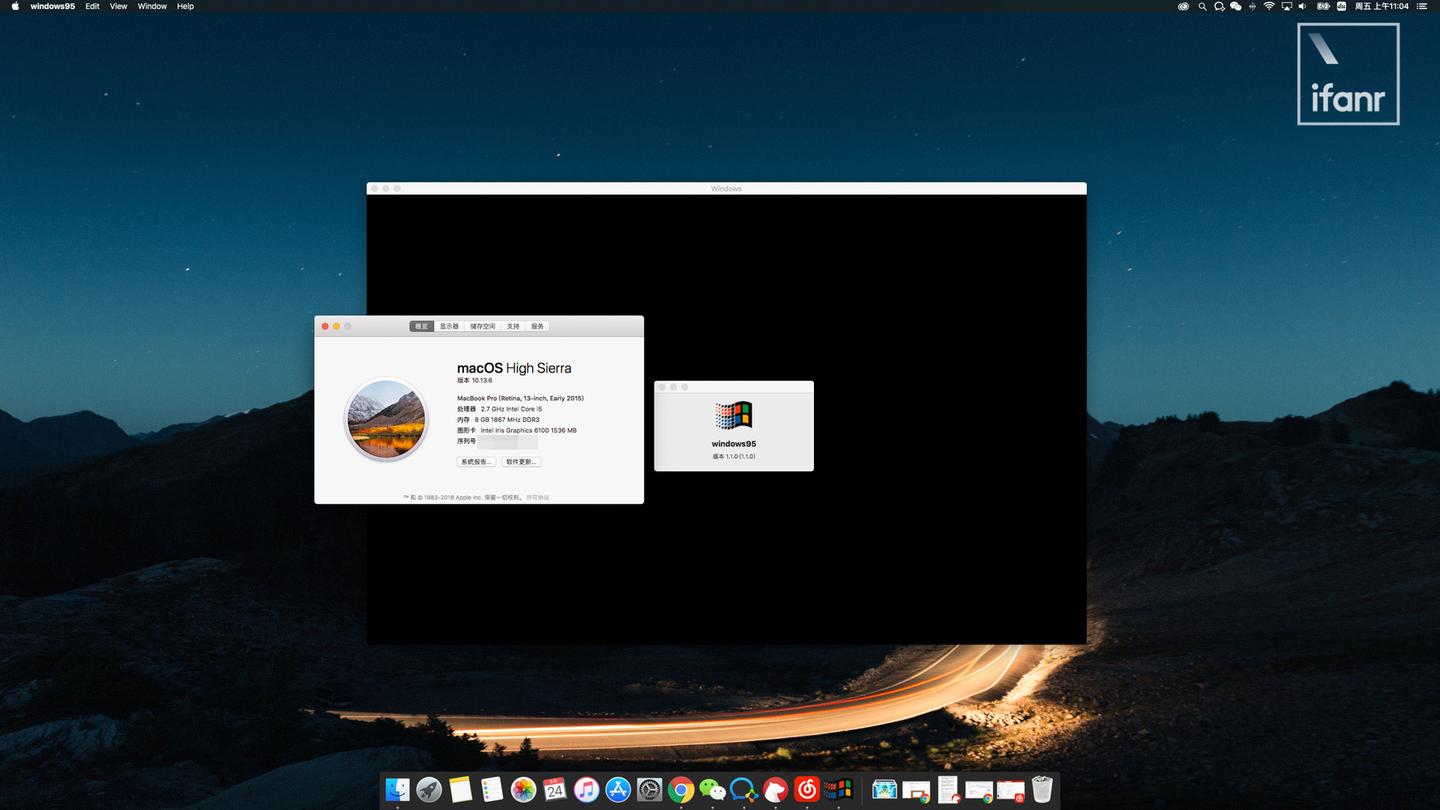
Task: Launch the windows95 app from the Dock
Action: [838, 789]
